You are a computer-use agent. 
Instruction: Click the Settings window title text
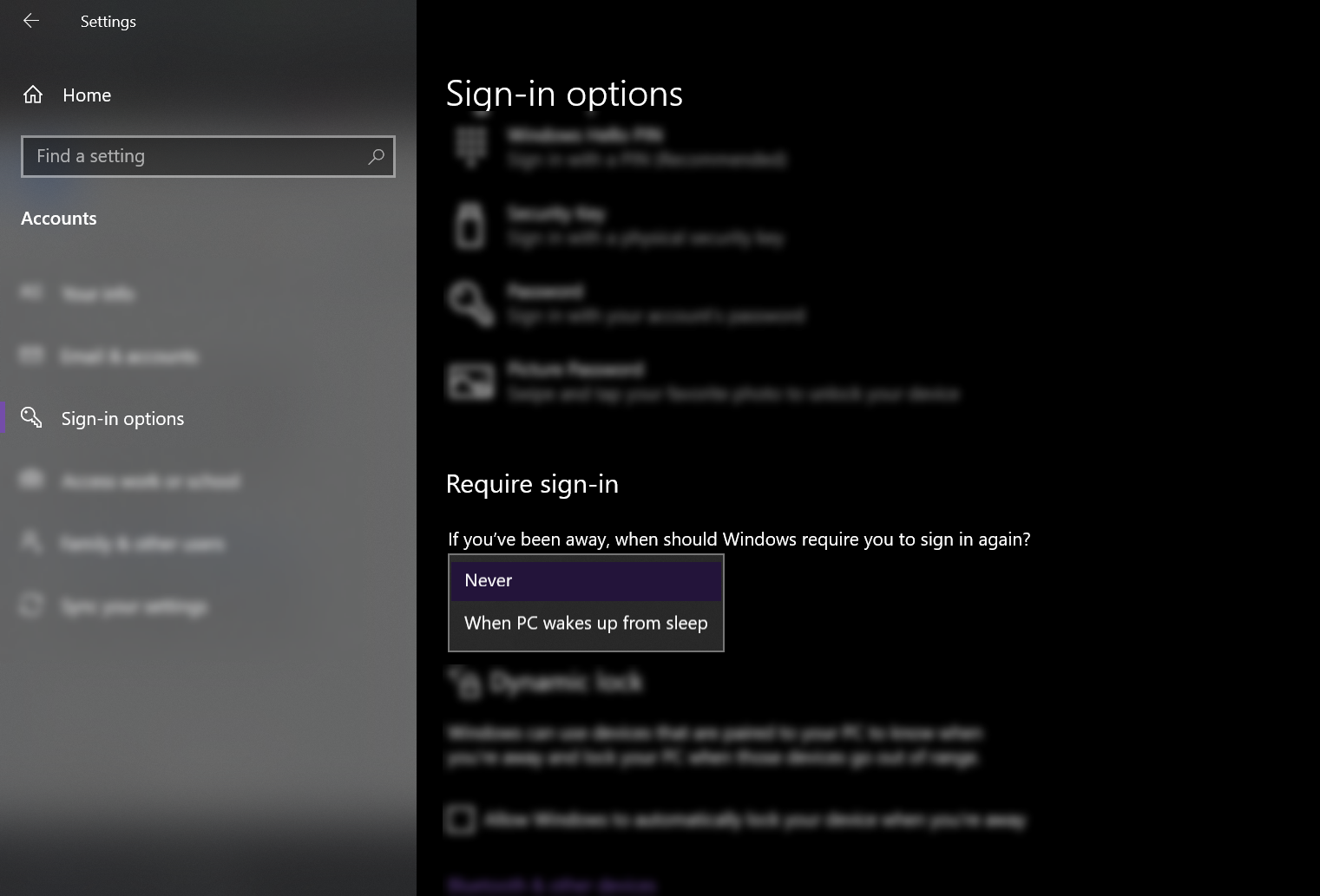pyautogui.click(x=108, y=22)
